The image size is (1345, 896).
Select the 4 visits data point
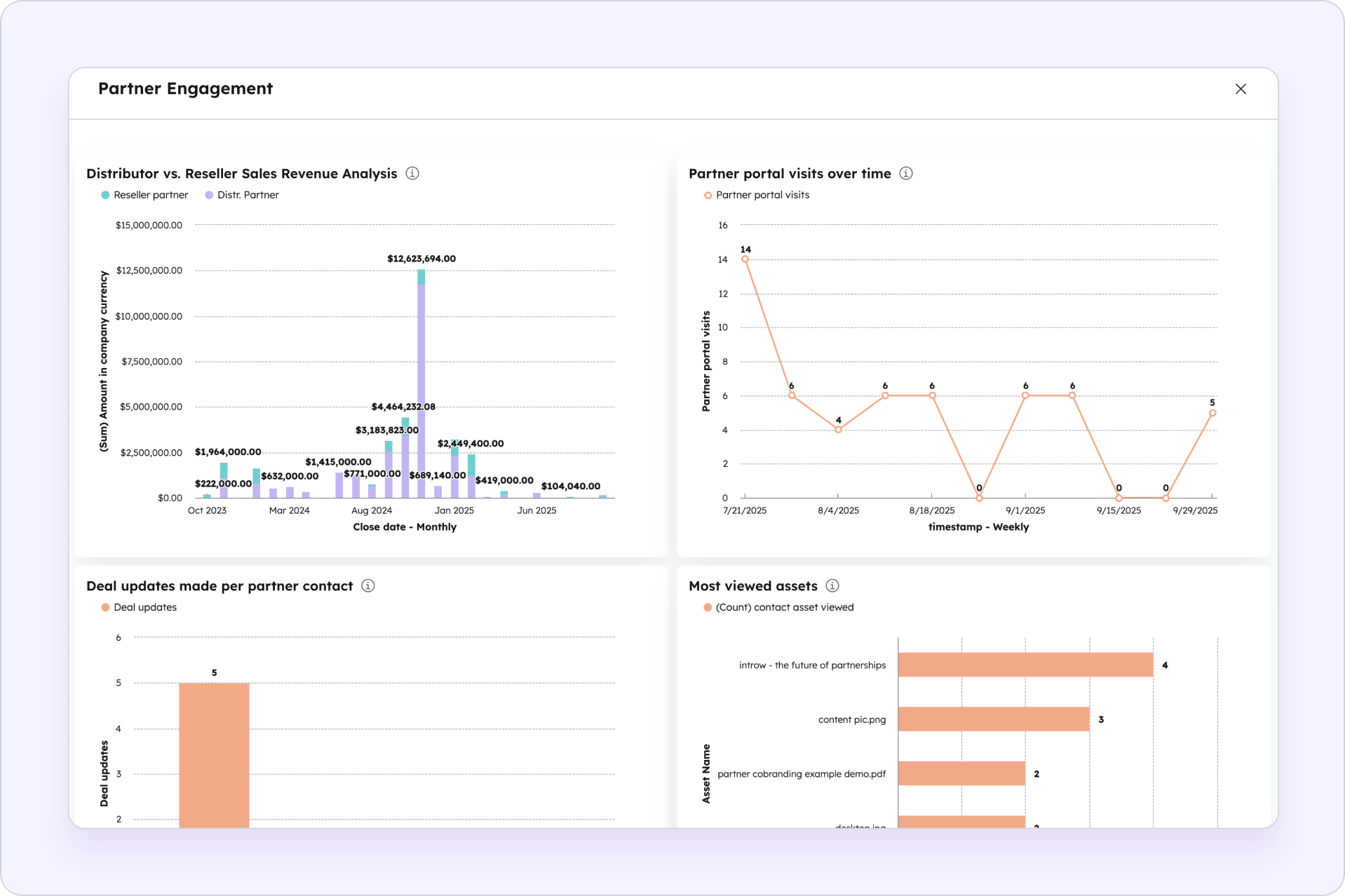tap(839, 430)
